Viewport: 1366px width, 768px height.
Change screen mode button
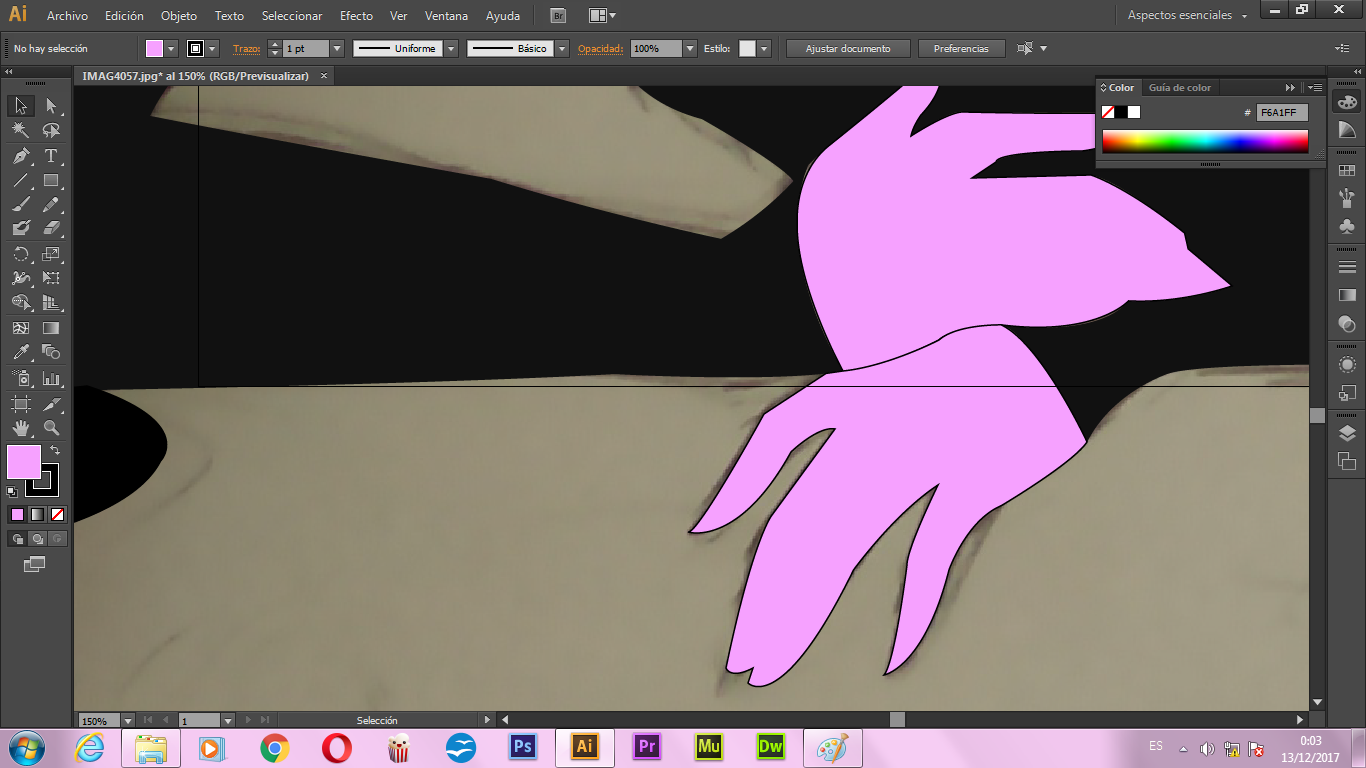tap(35, 564)
